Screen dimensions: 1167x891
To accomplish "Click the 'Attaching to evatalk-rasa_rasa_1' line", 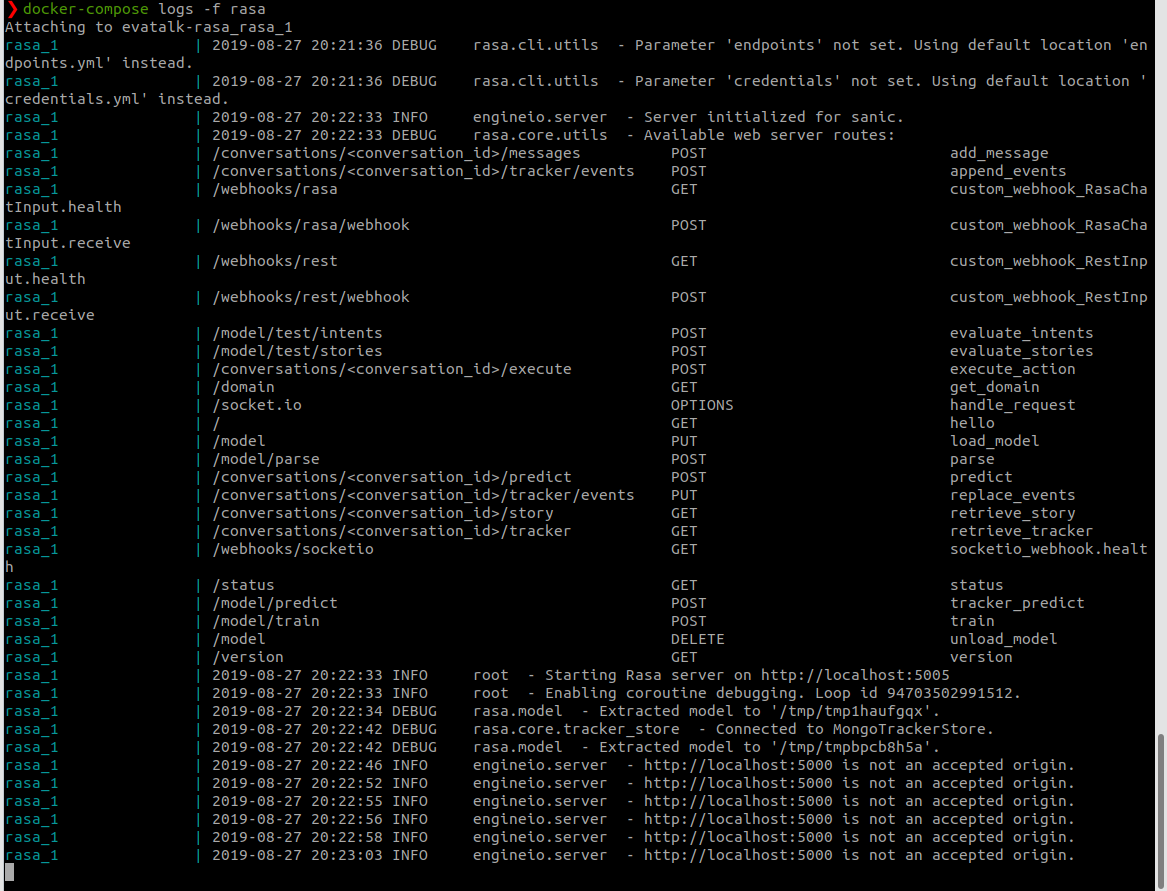I will [140, 27].
